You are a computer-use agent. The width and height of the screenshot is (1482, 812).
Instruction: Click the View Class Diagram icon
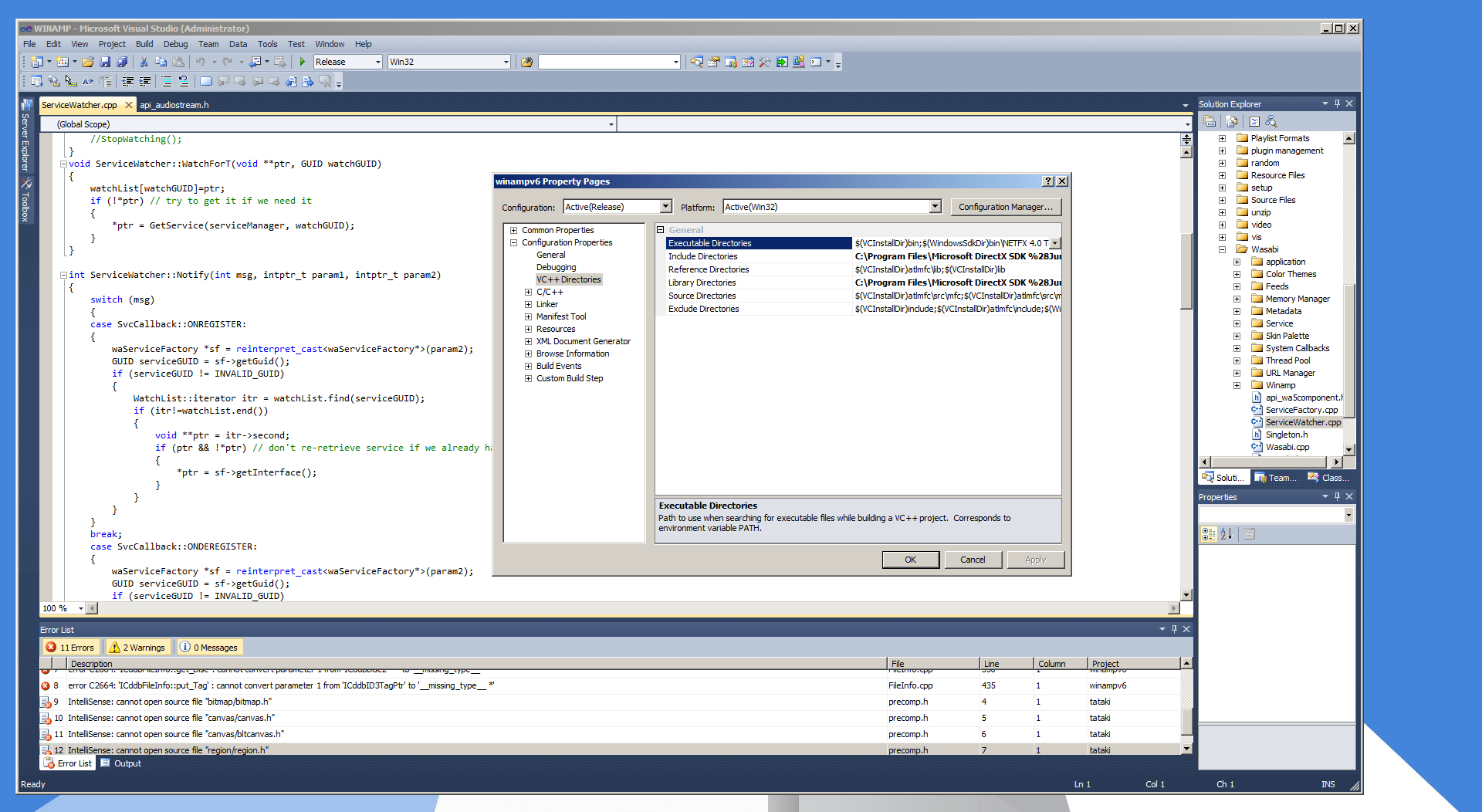[x=1271, y=122]
